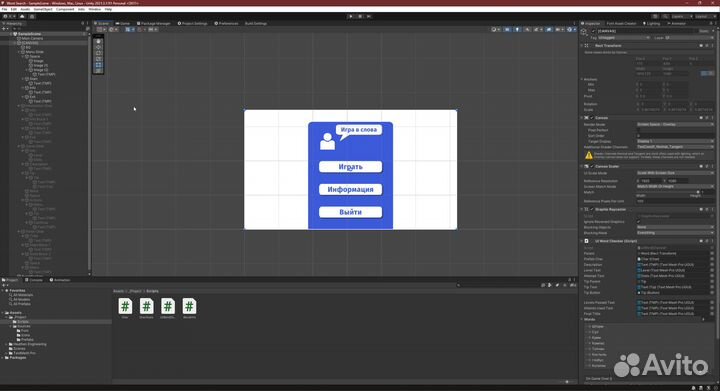This screenshot has width=720, height=391.
Task: Select the Rect tool in Scene overlay
Action: point(98,65)
